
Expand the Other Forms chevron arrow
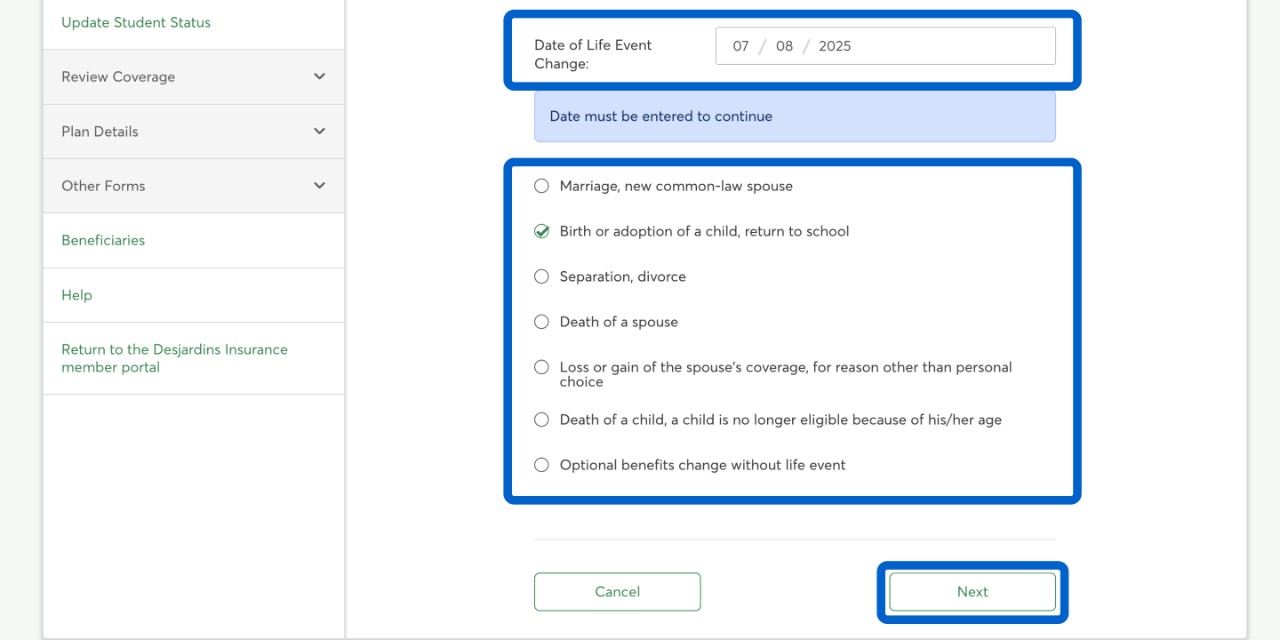[319, 186]
